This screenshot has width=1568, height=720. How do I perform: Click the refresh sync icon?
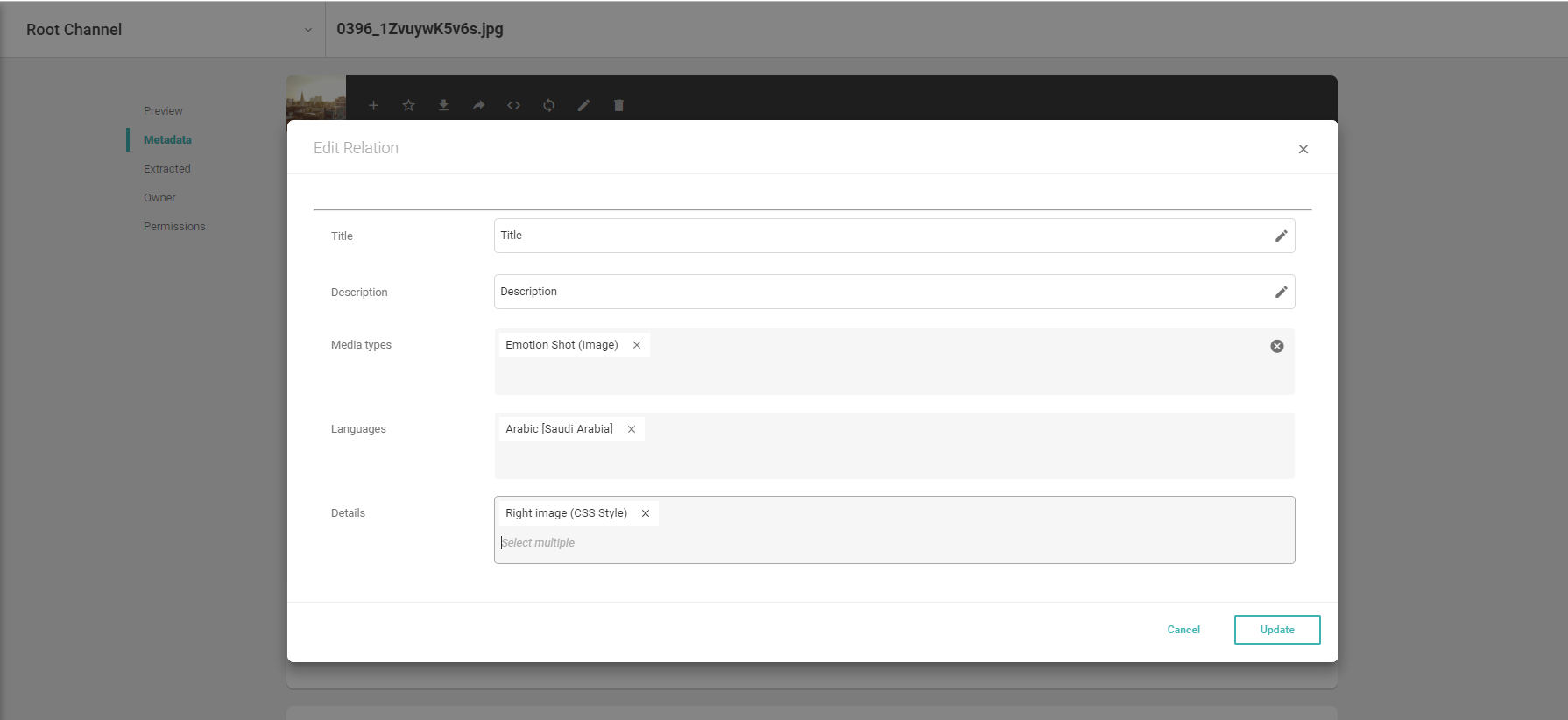click(x=548, y=105)
